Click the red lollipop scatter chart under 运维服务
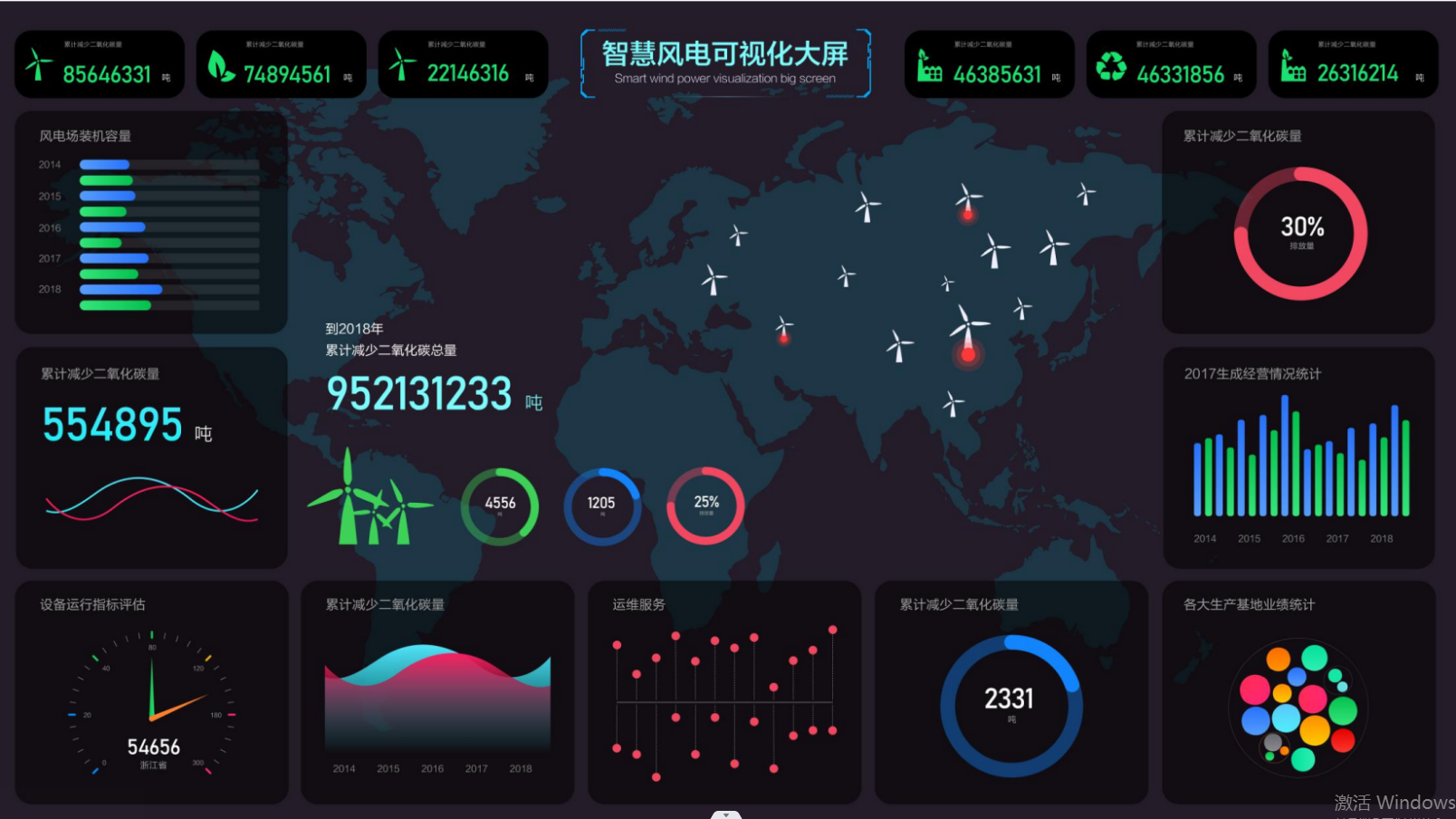The image size is (1456, 819). pos(724,703)
